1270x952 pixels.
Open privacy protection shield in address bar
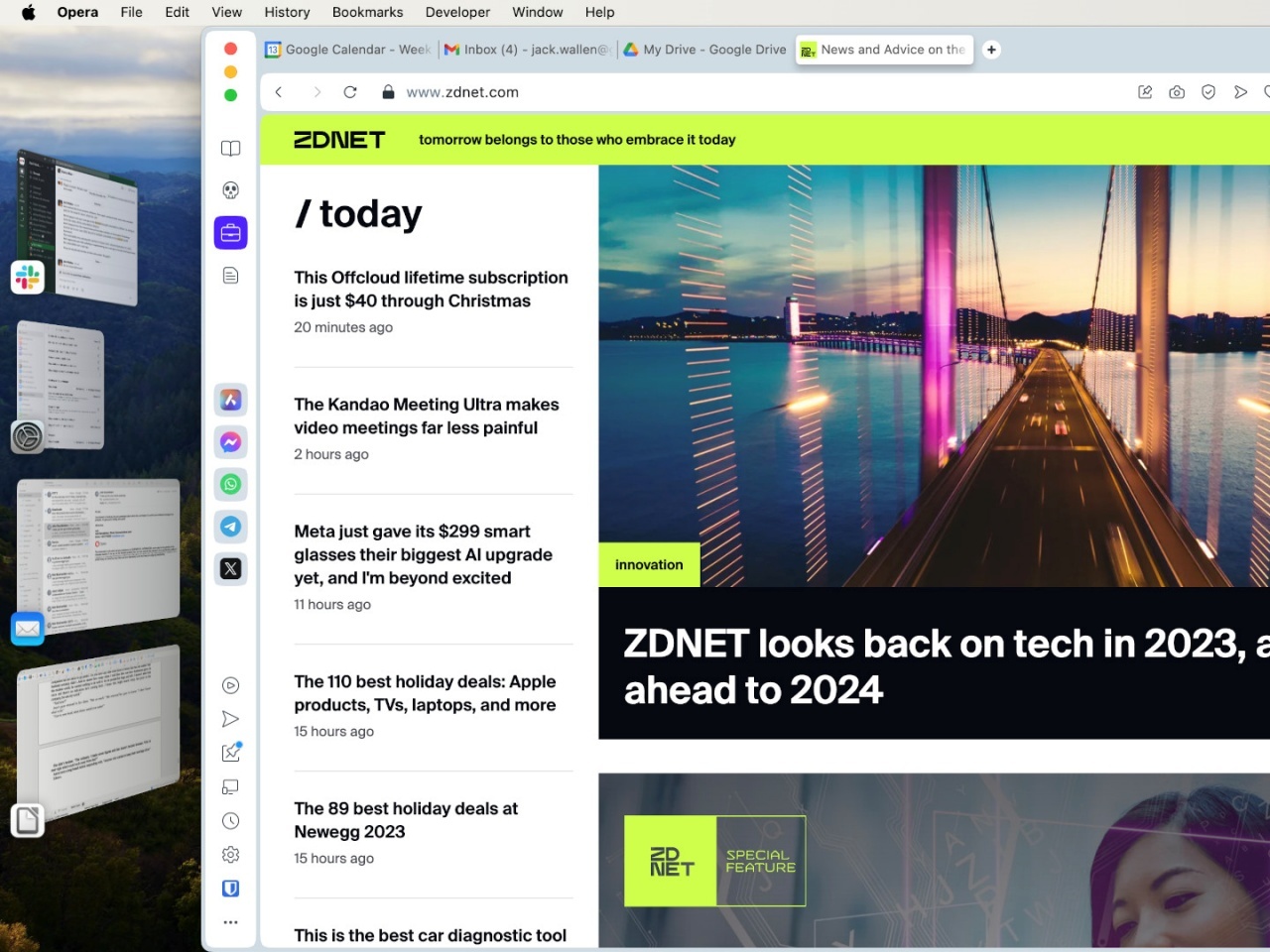point(1208,92)
